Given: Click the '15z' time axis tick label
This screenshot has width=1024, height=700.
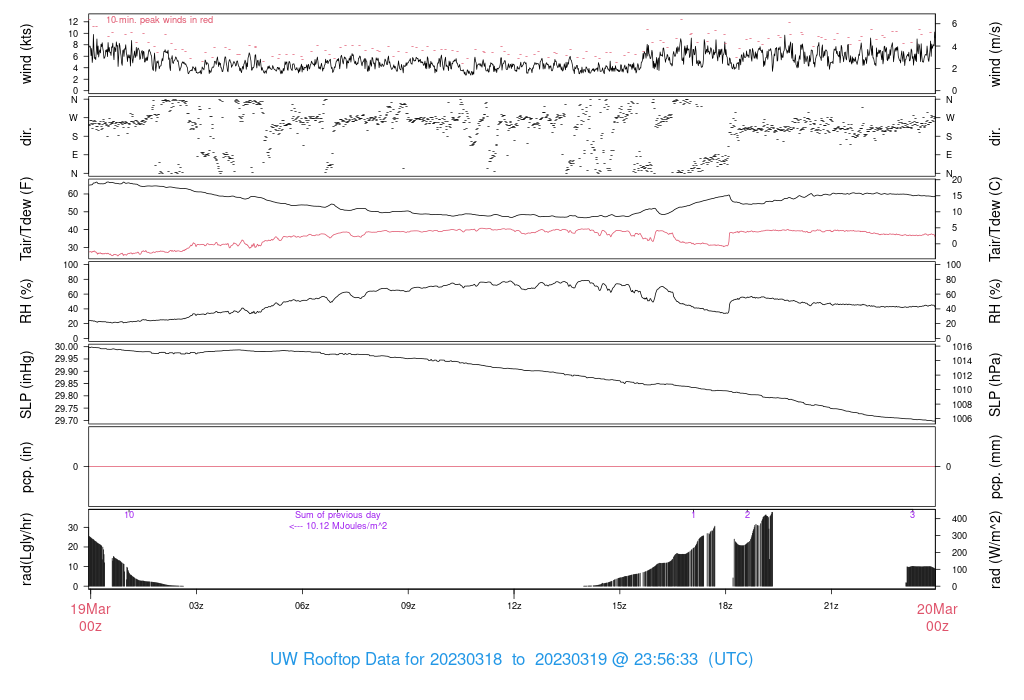Looking at the screenshot, I should pyautogui.click(x=619, y=606).
